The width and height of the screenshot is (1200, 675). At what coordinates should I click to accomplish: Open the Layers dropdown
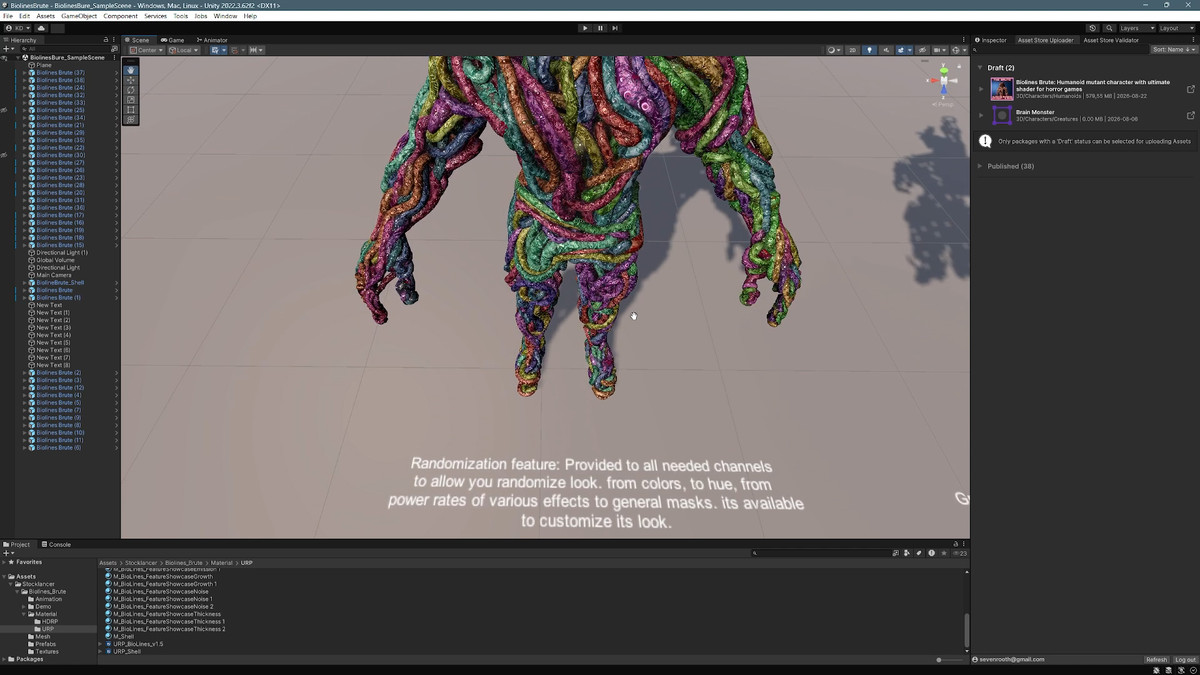[x=1137, y=28]
